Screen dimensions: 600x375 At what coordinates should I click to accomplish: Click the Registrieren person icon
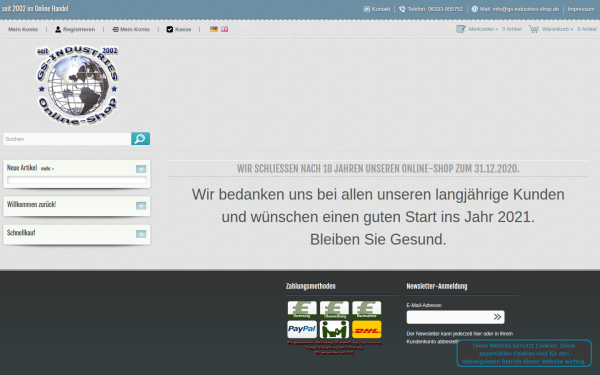point(58,29)
